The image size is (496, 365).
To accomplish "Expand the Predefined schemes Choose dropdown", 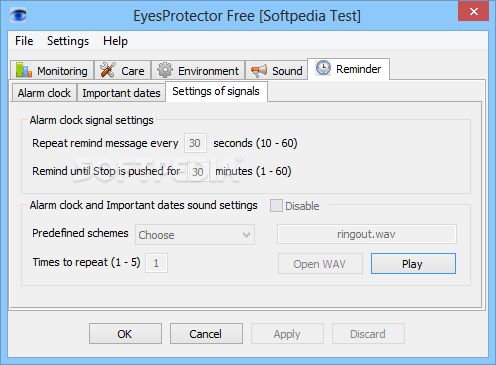I will coord(195,235).
